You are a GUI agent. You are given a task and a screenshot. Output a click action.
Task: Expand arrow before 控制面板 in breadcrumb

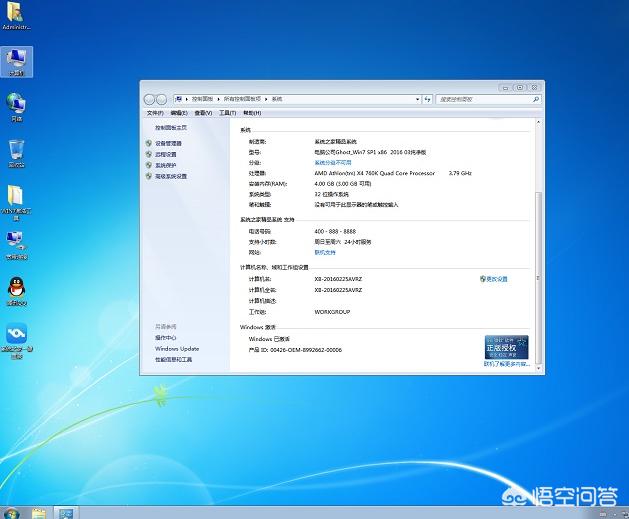(x=187, y=99)
